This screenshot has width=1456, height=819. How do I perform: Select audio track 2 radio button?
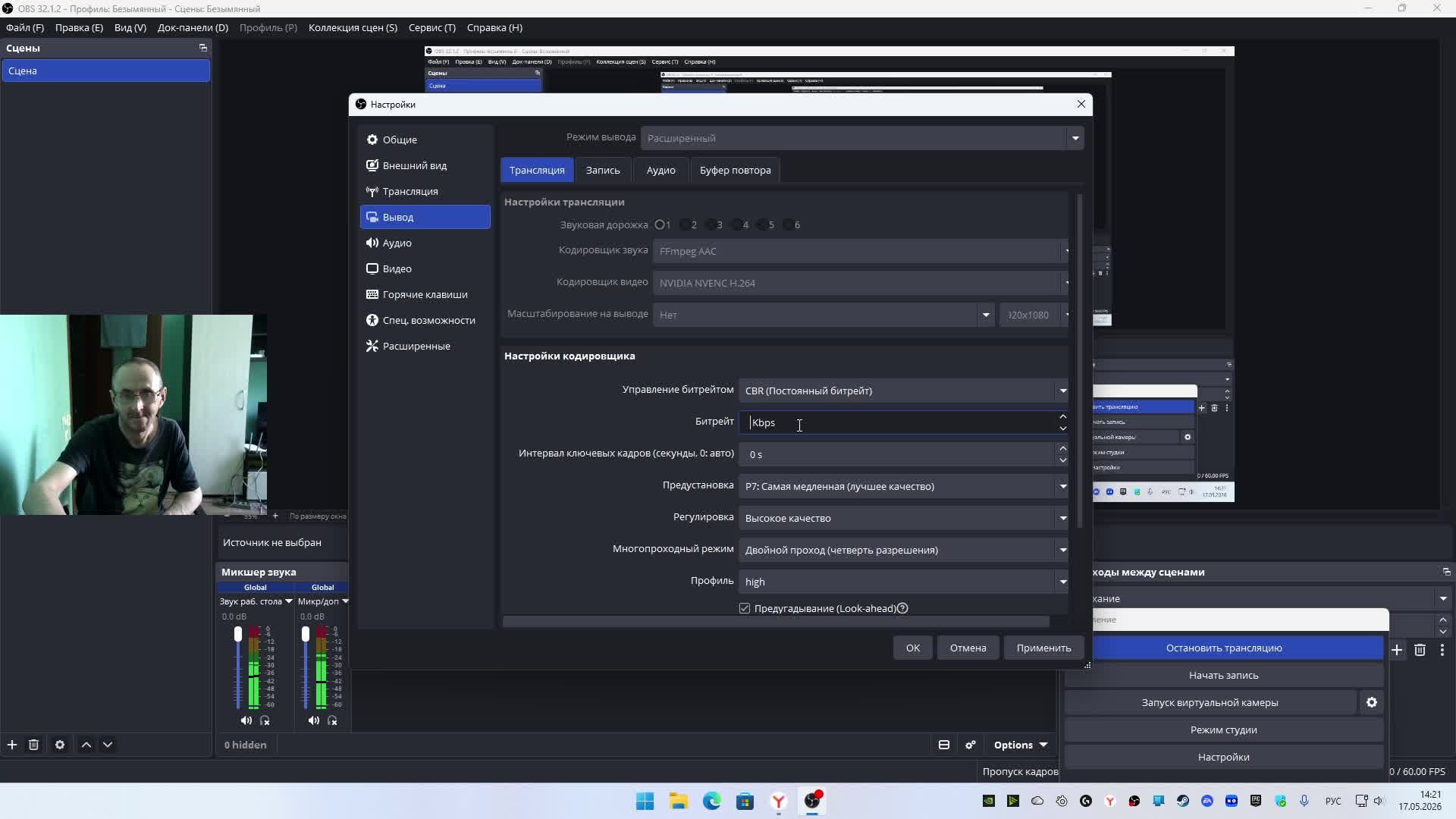(x=686, y=224)
